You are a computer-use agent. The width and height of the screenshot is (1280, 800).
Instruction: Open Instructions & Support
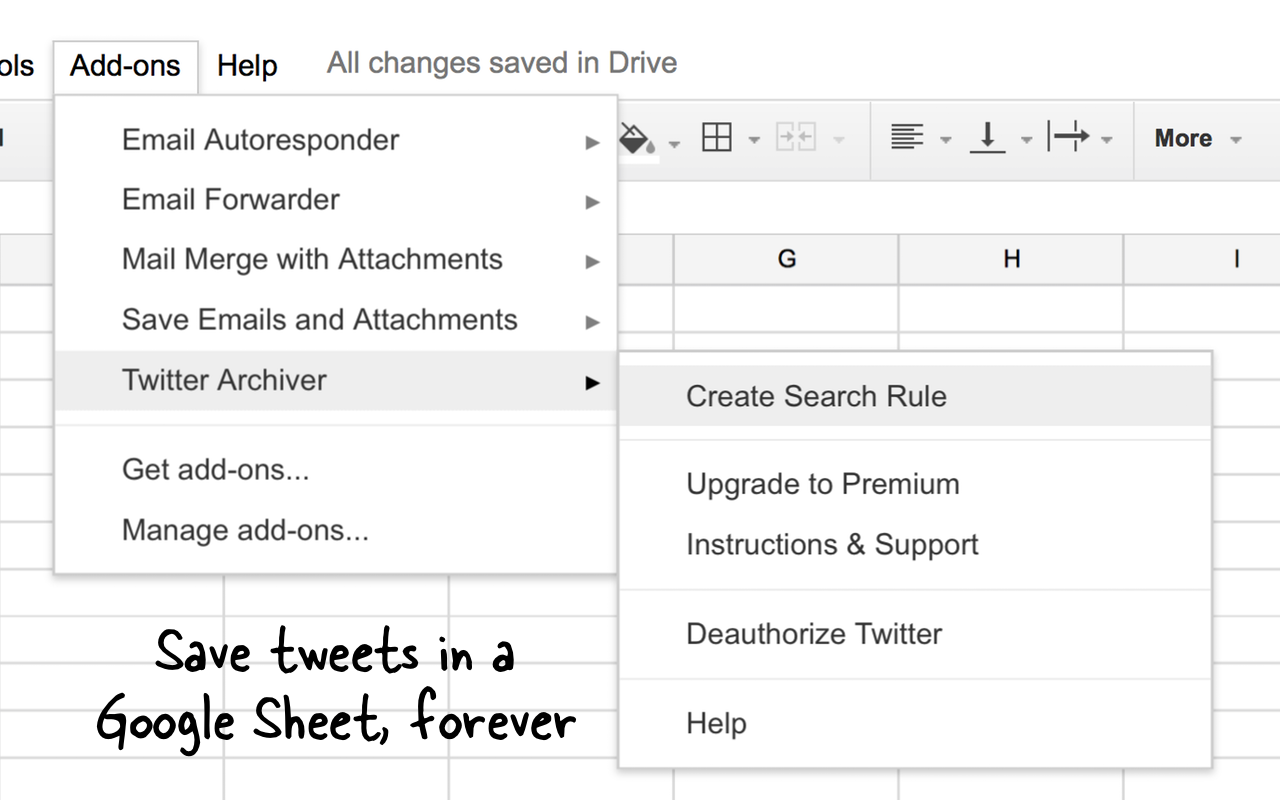pos(831,544)
